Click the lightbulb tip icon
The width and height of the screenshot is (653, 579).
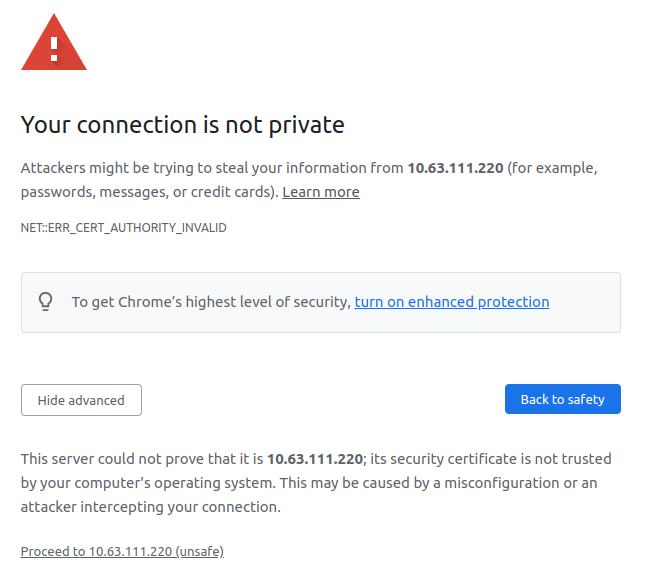click(45, 301)
